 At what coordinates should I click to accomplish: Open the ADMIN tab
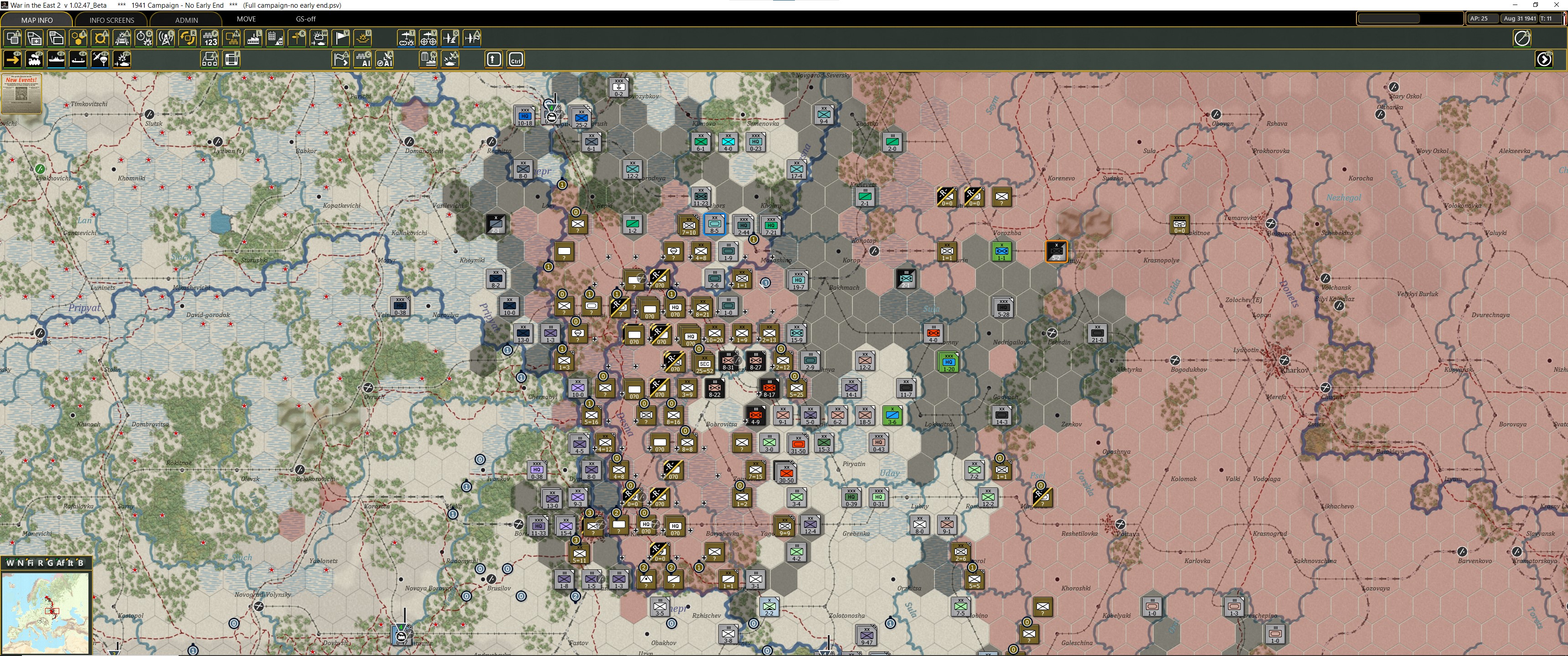tap(186, 20)
